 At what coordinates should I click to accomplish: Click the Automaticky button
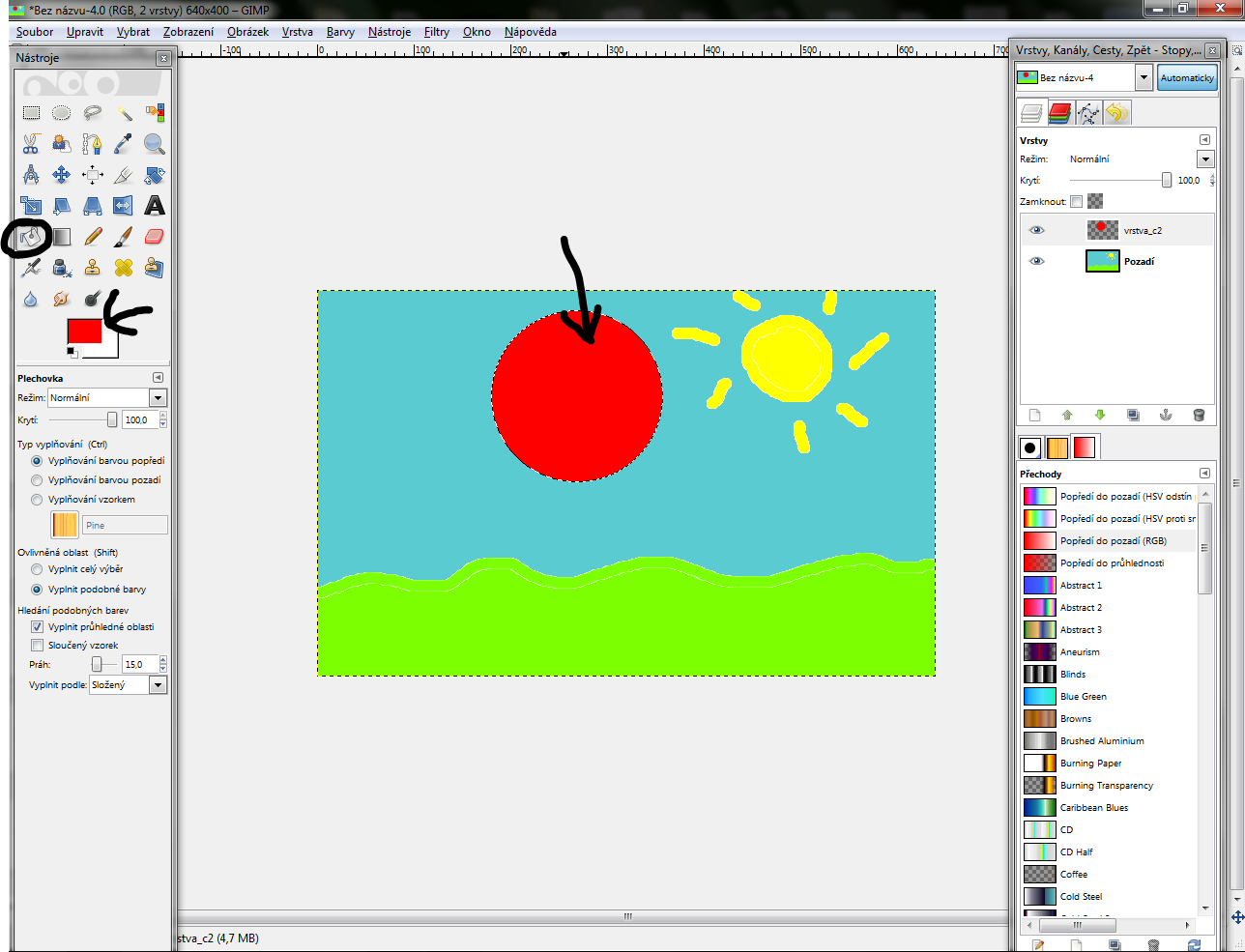(x=1187, y=77)
